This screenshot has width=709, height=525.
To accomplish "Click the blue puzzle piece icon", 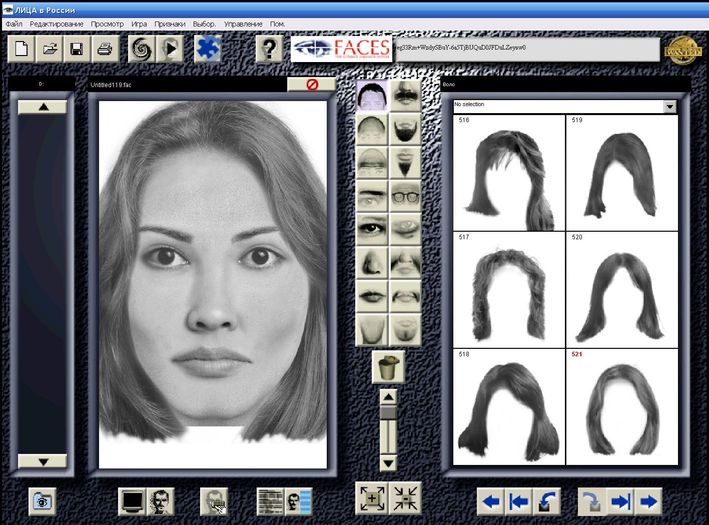I will pyautogui.click(x=208, y=48).
